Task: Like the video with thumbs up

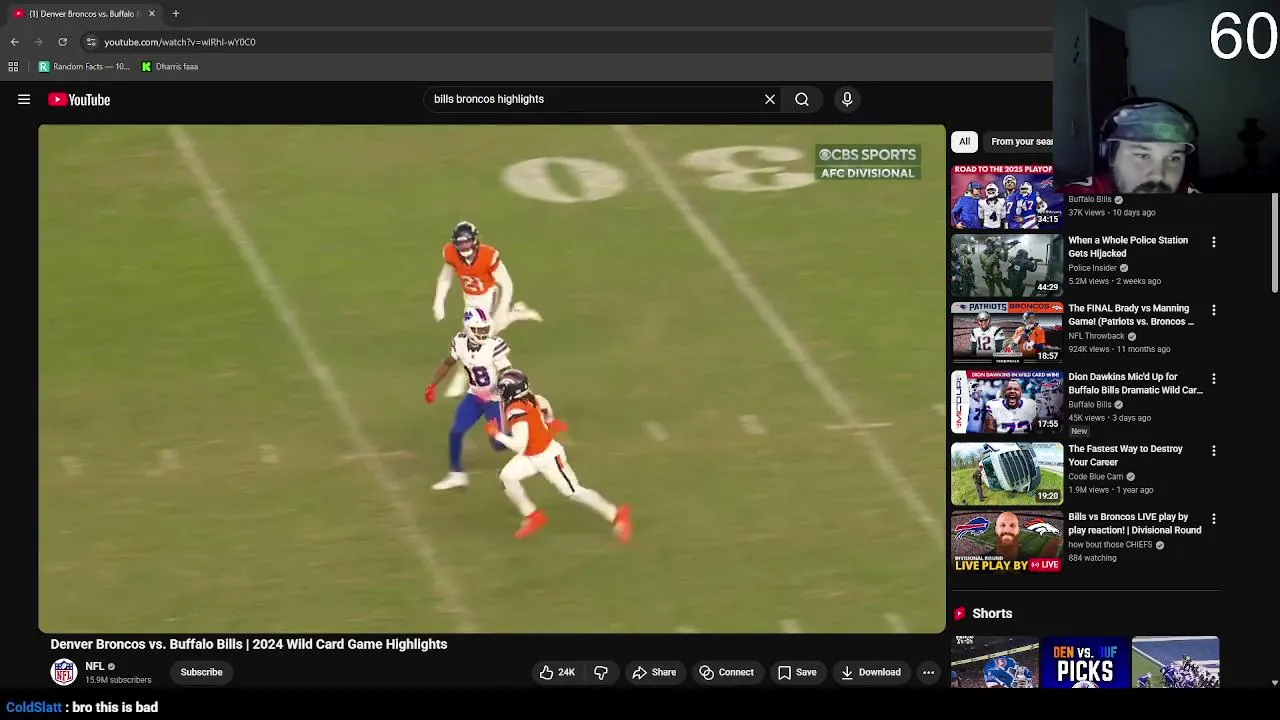Action: pyautogui.click(x=557, y=672)
